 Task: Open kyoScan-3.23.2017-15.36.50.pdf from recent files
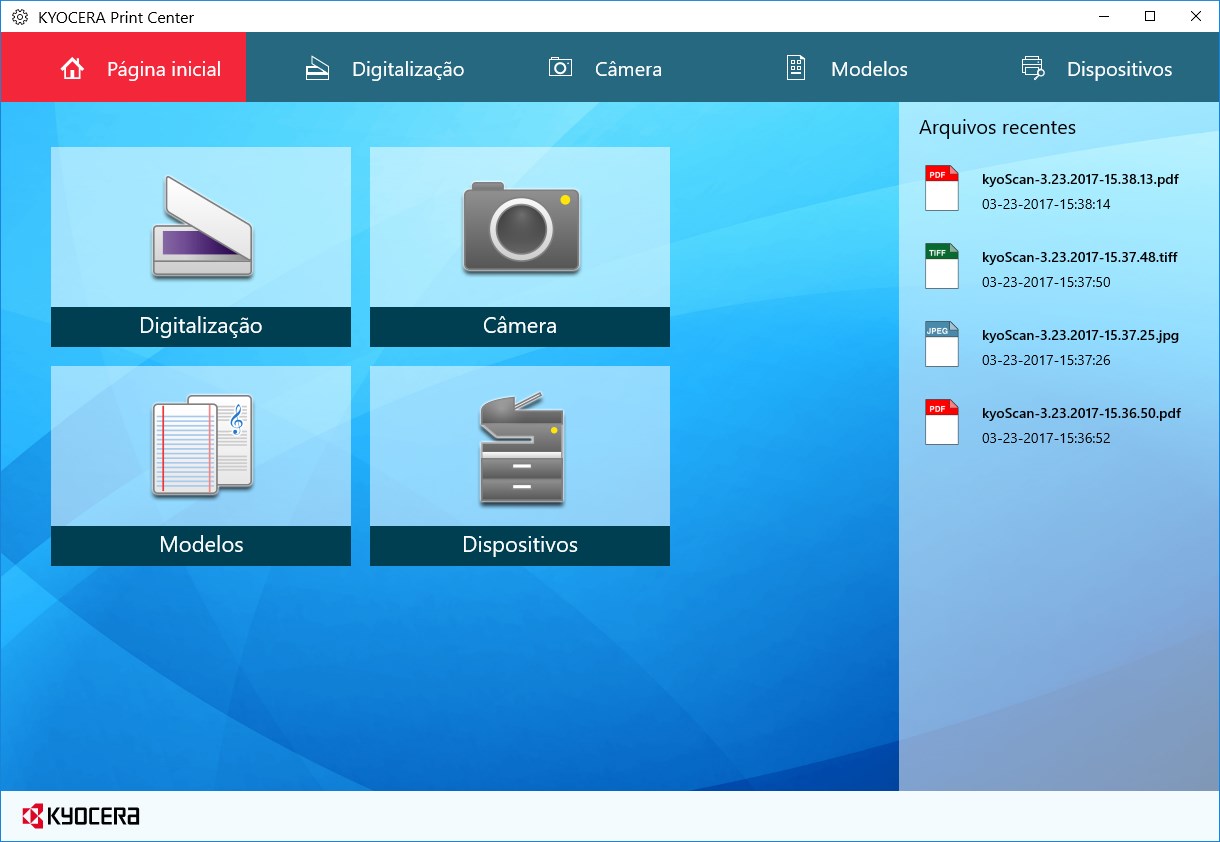click(1080, 413)
